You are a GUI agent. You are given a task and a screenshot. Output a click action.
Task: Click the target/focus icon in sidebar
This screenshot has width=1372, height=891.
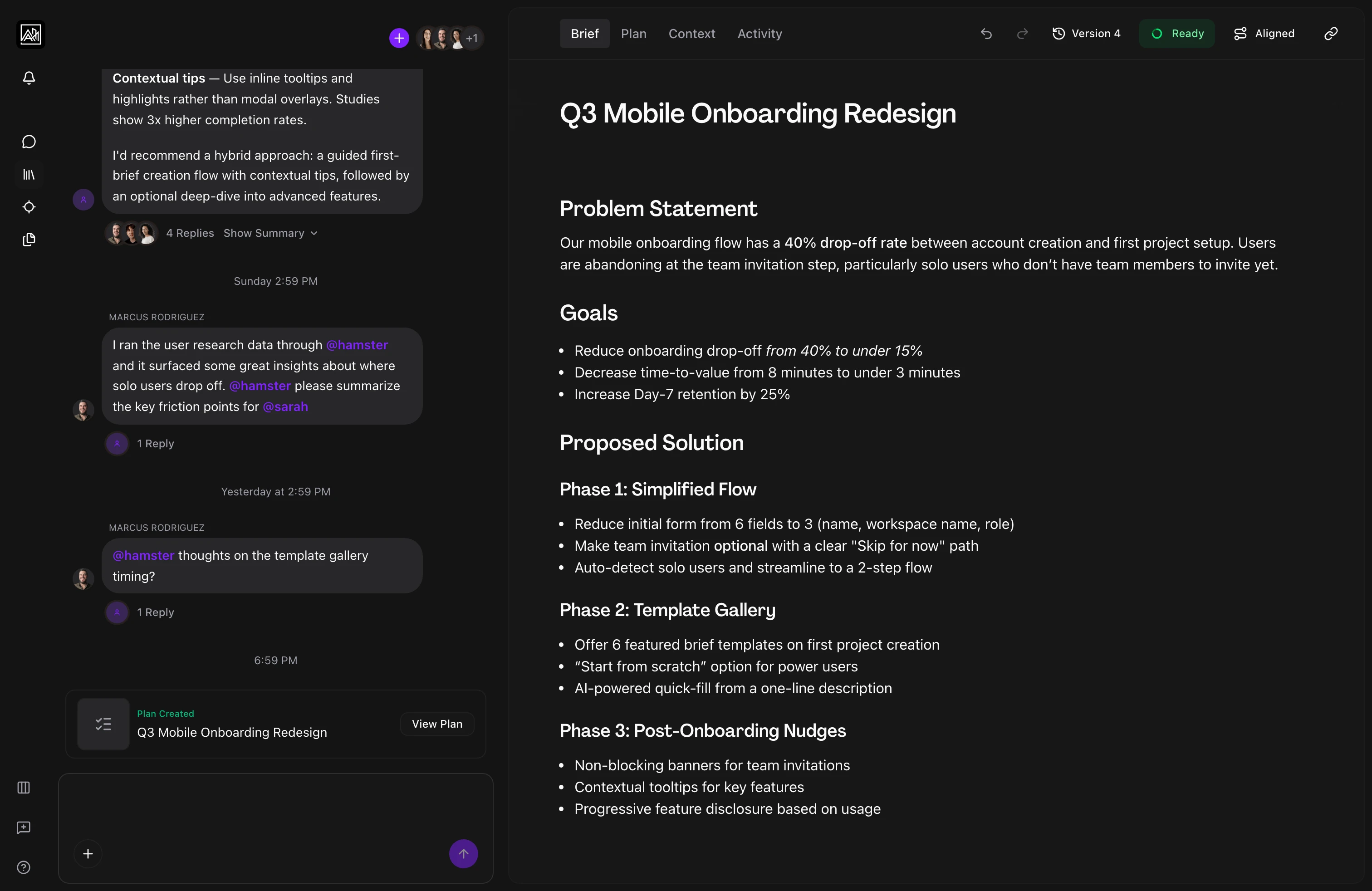[x=29, y=207]
